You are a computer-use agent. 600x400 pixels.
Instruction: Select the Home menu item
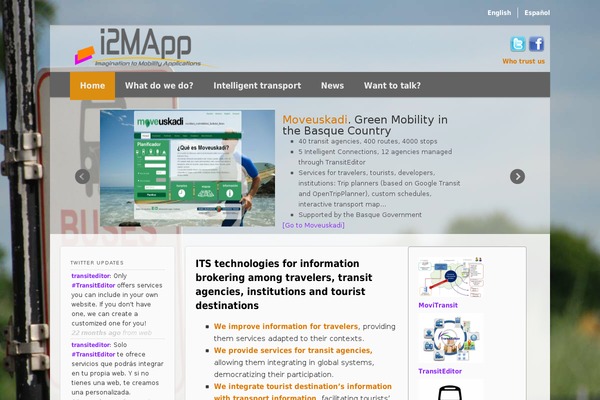tap(92, 86)
